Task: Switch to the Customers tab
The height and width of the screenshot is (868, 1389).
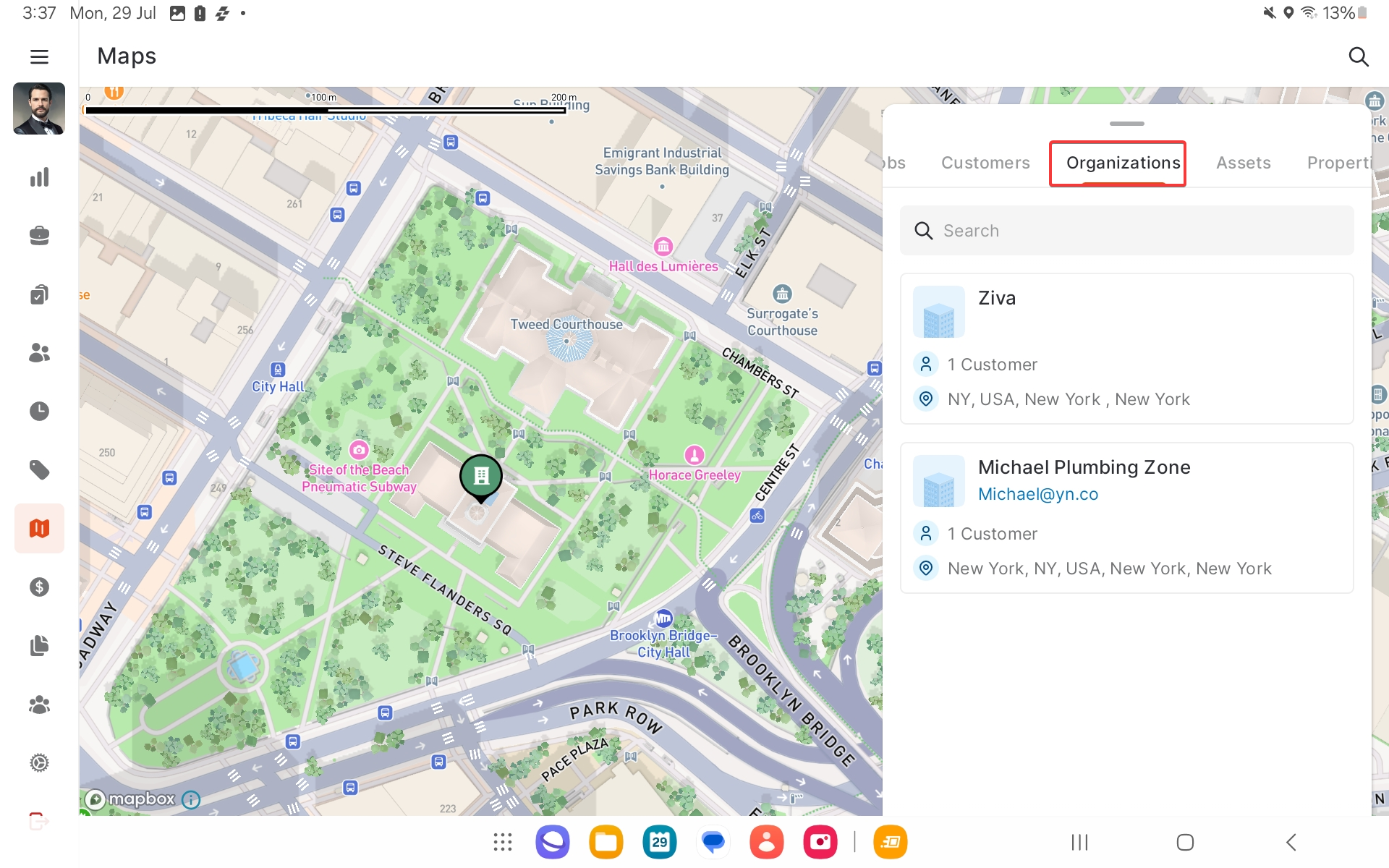Action: click(985, 163)
